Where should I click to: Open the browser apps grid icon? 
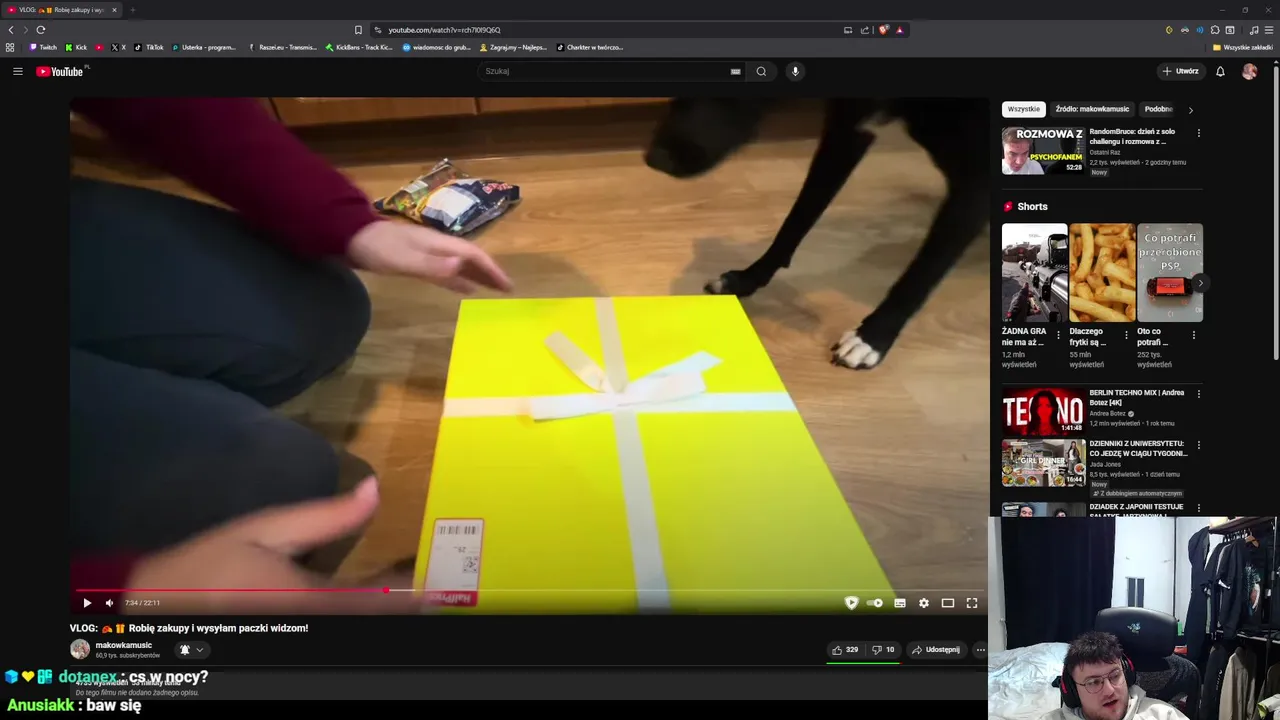click(x=10, y=47)
